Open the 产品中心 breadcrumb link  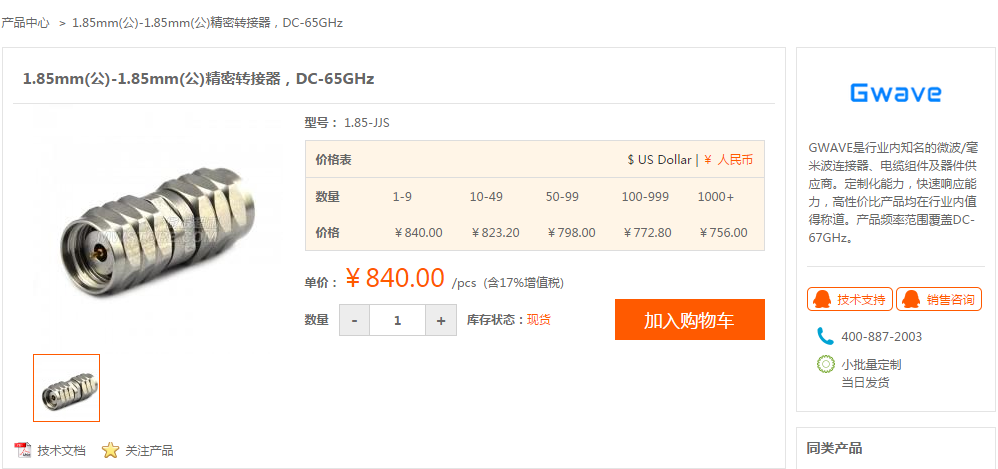pyautogui.click(x=26, y=22)
